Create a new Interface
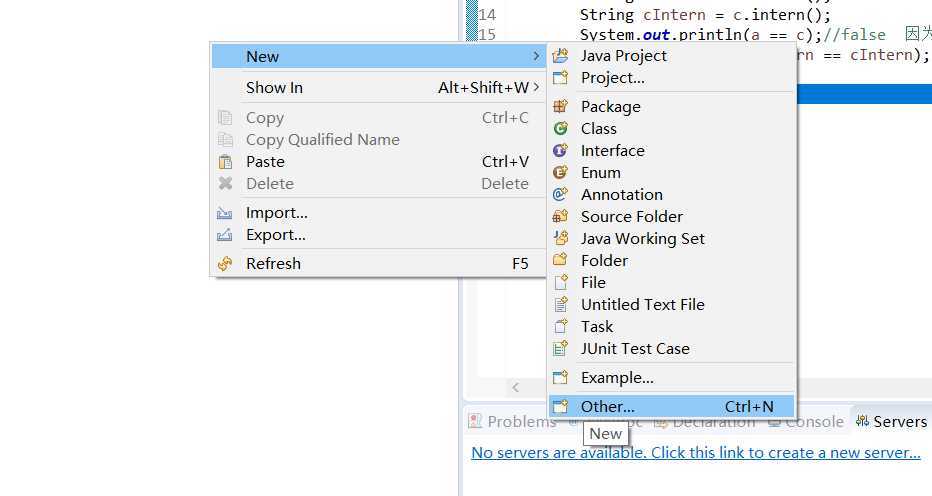The height and width of the screenshot is (496, 932). point(672,150)
